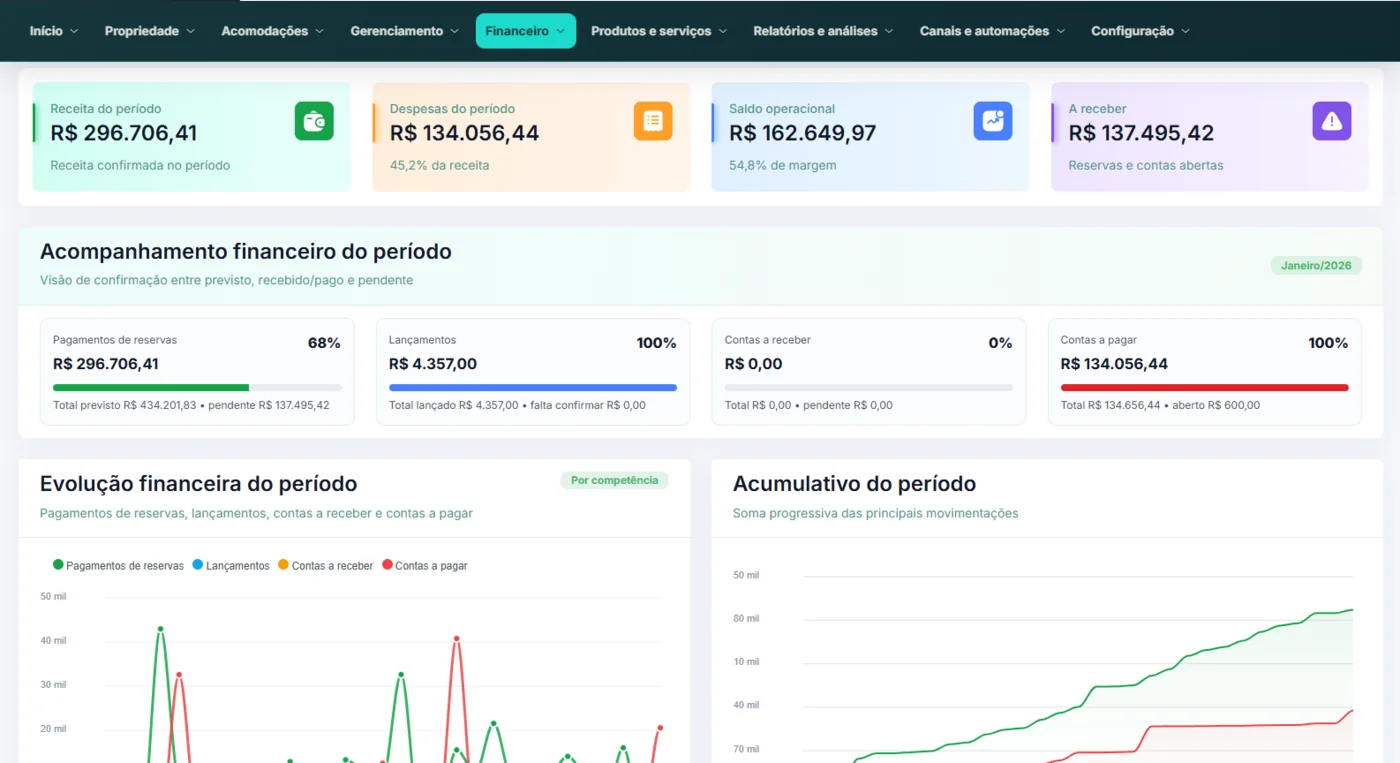The image size is (1400, 763).
Task: Click the Por competência badge
Action: click(x=614, y=481)
